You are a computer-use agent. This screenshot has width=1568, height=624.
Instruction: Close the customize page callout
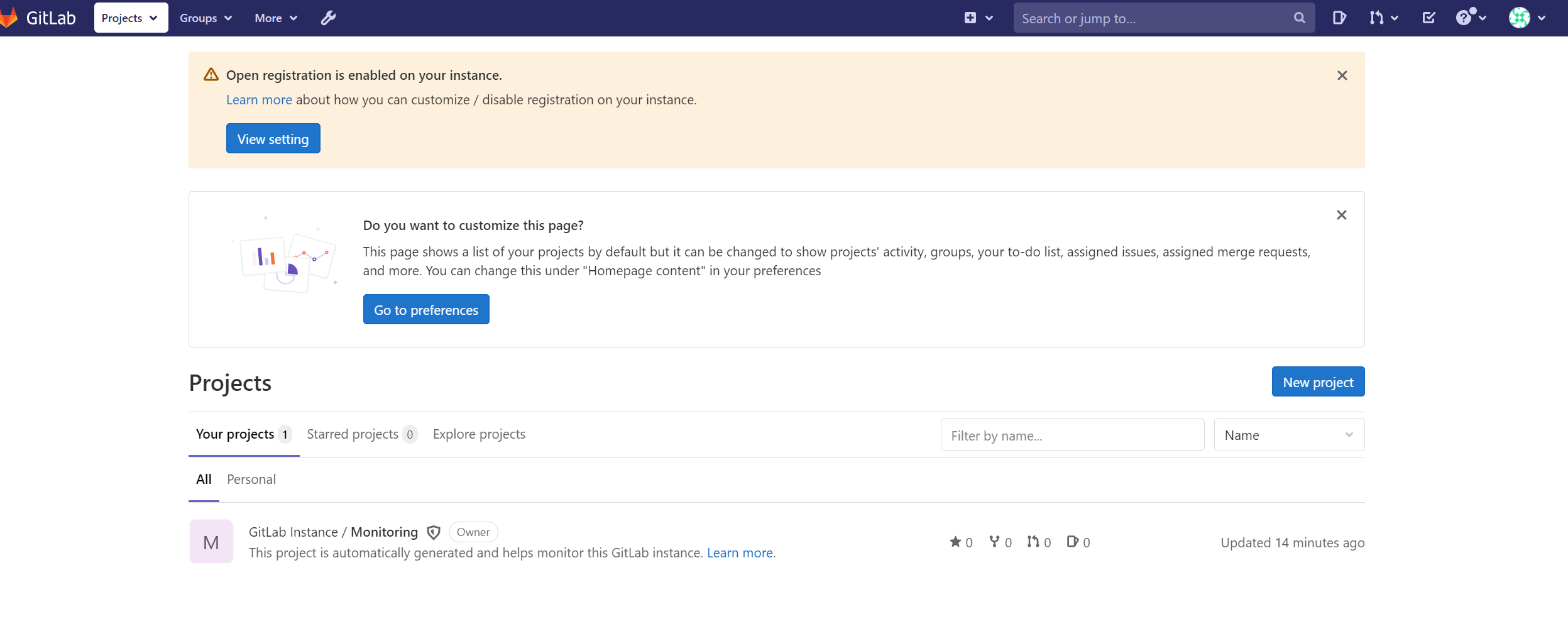[x=1341, y=215]
